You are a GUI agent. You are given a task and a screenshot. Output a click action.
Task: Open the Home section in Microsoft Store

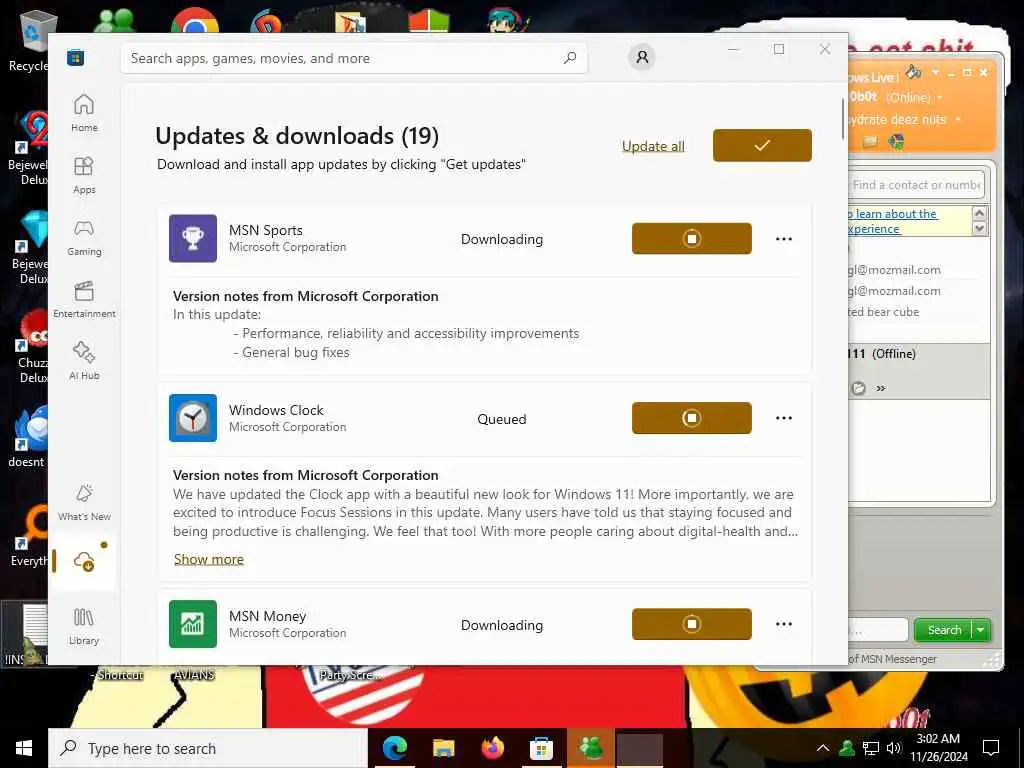click(84, 113)
